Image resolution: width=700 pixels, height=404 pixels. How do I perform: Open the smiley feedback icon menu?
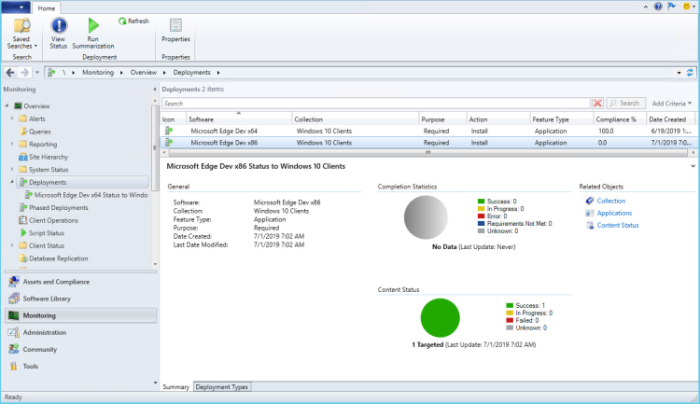[x=689, y=6]
